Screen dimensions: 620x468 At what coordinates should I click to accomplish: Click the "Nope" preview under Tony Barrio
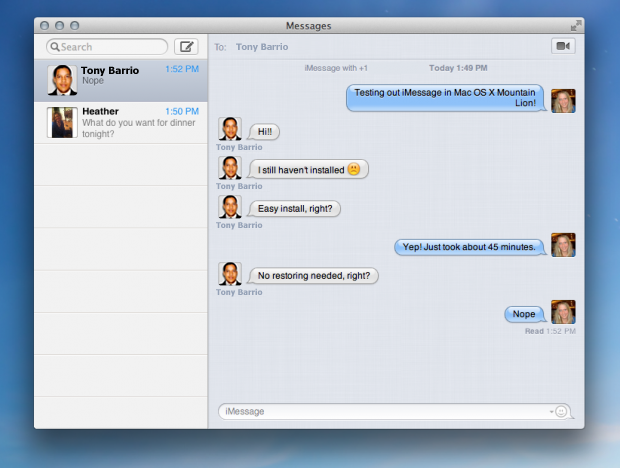93,81
